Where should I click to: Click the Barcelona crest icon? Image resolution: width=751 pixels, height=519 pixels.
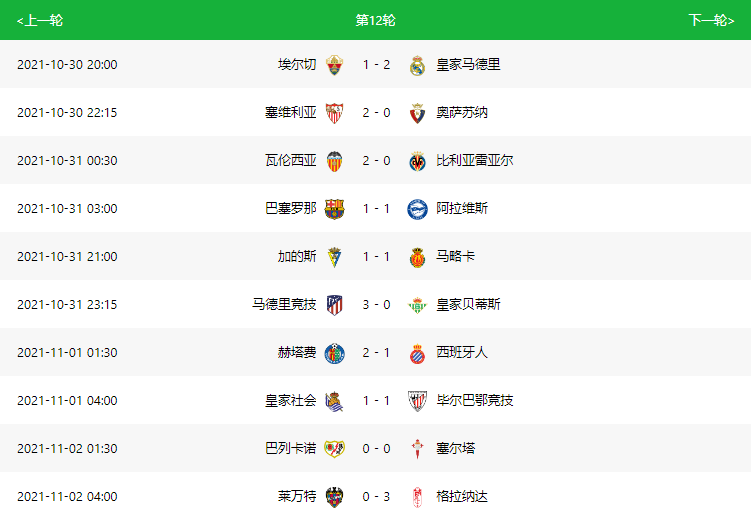(334, 209)
